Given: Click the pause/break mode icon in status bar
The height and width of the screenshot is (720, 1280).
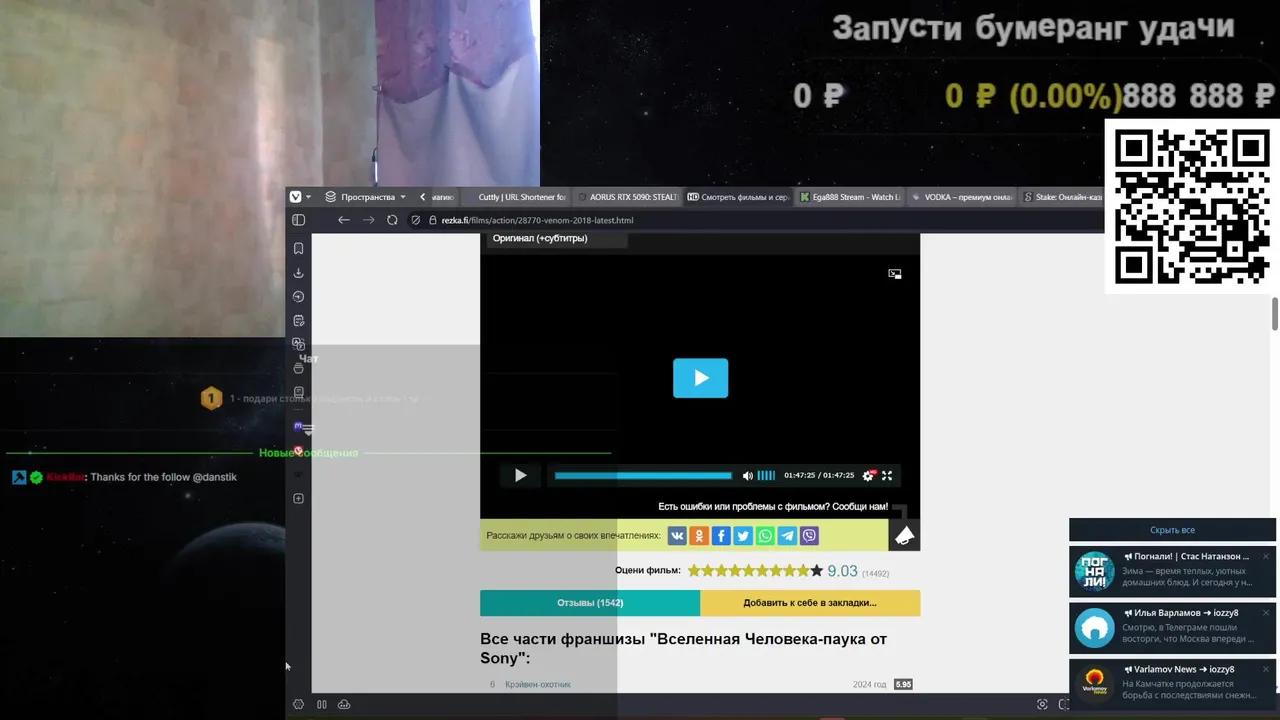Looking at the screenshot, I should (322, 704).
